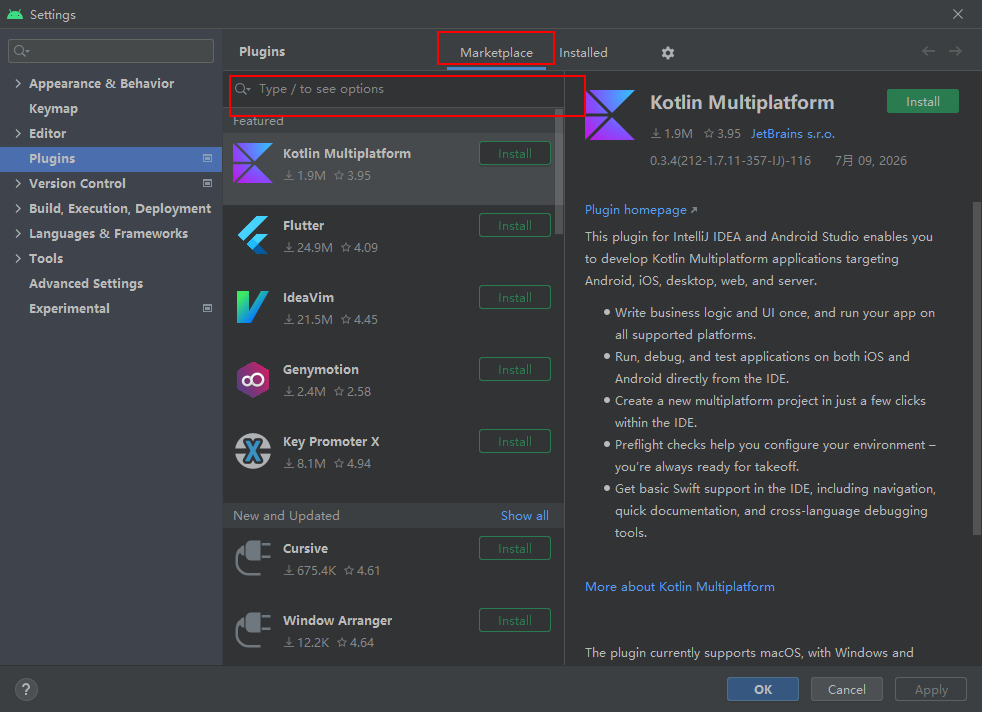Click the plugin description scrollbar

(x=976, y=368)
